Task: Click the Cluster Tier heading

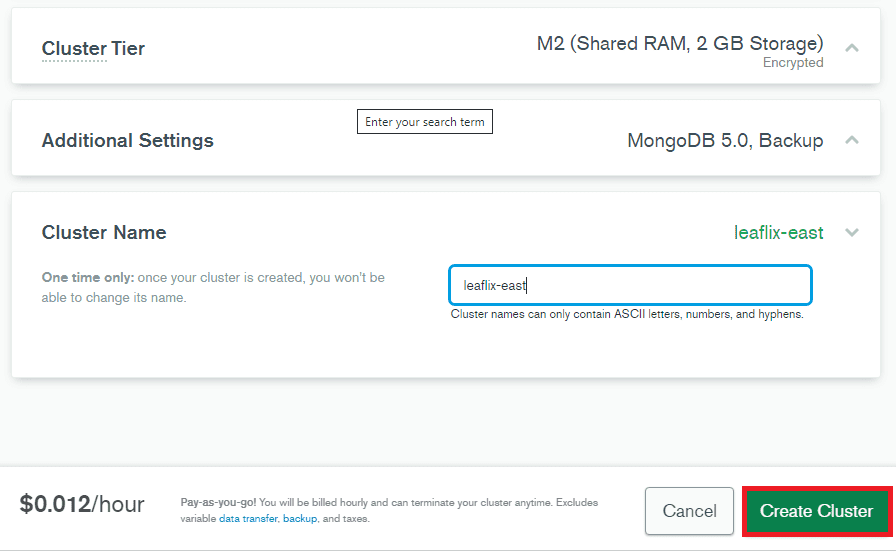Action: (x=93, y=49)
